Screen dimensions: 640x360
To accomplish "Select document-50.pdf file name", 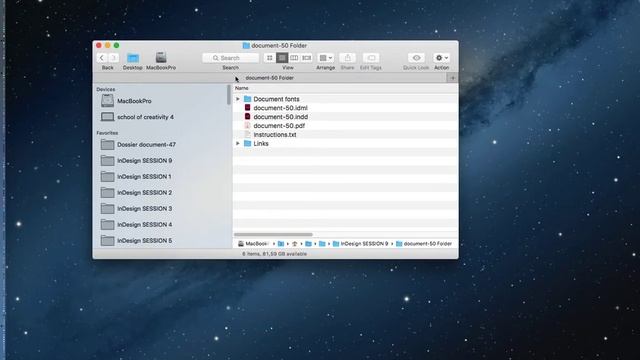I will [x=279, y=126].
